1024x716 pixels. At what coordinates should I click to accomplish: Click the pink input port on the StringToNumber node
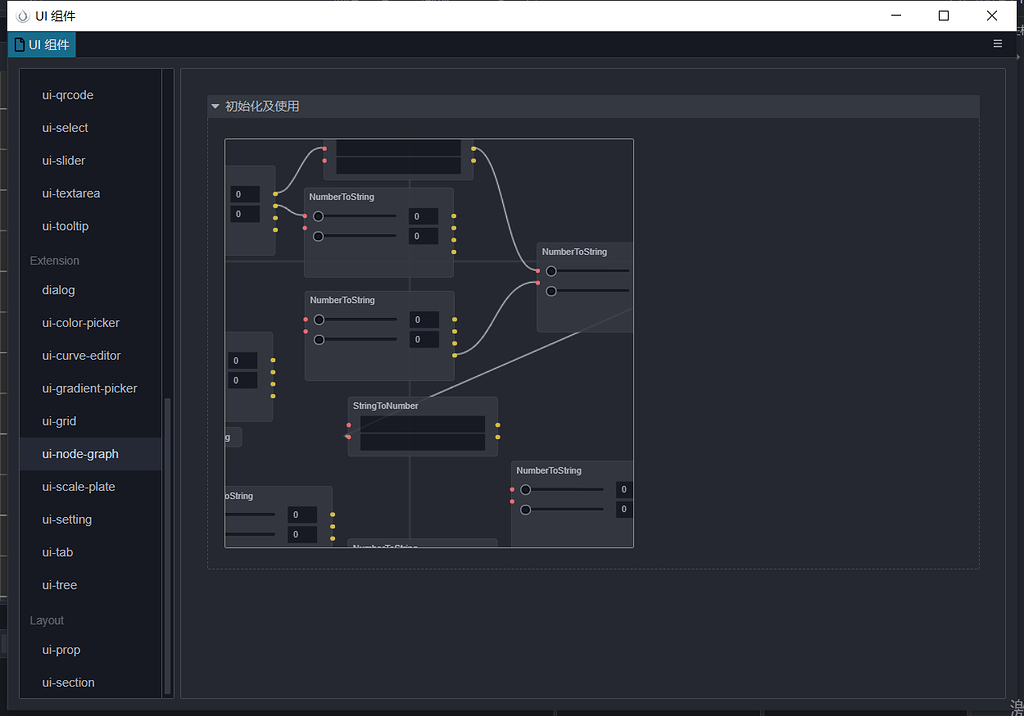pos(347,426)
